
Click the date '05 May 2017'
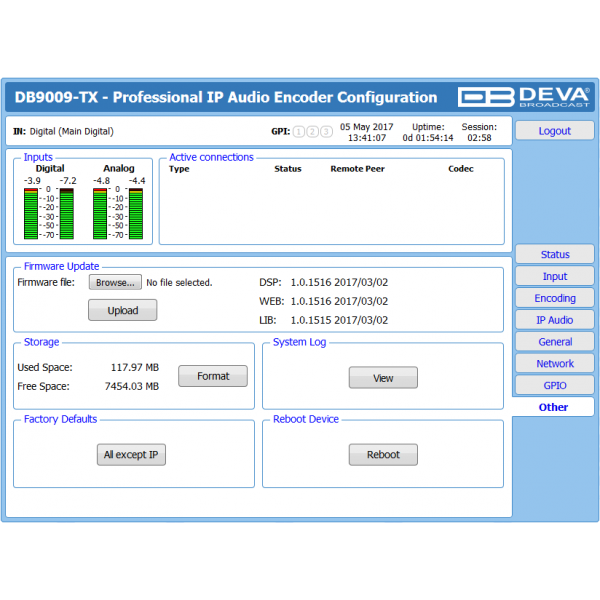tap(367, 127)
